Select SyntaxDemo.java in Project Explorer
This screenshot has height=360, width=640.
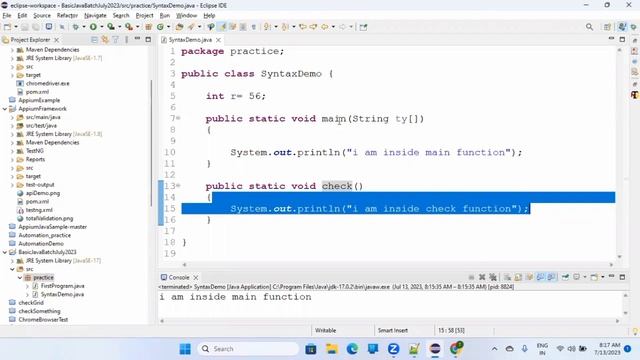point(62,294)
